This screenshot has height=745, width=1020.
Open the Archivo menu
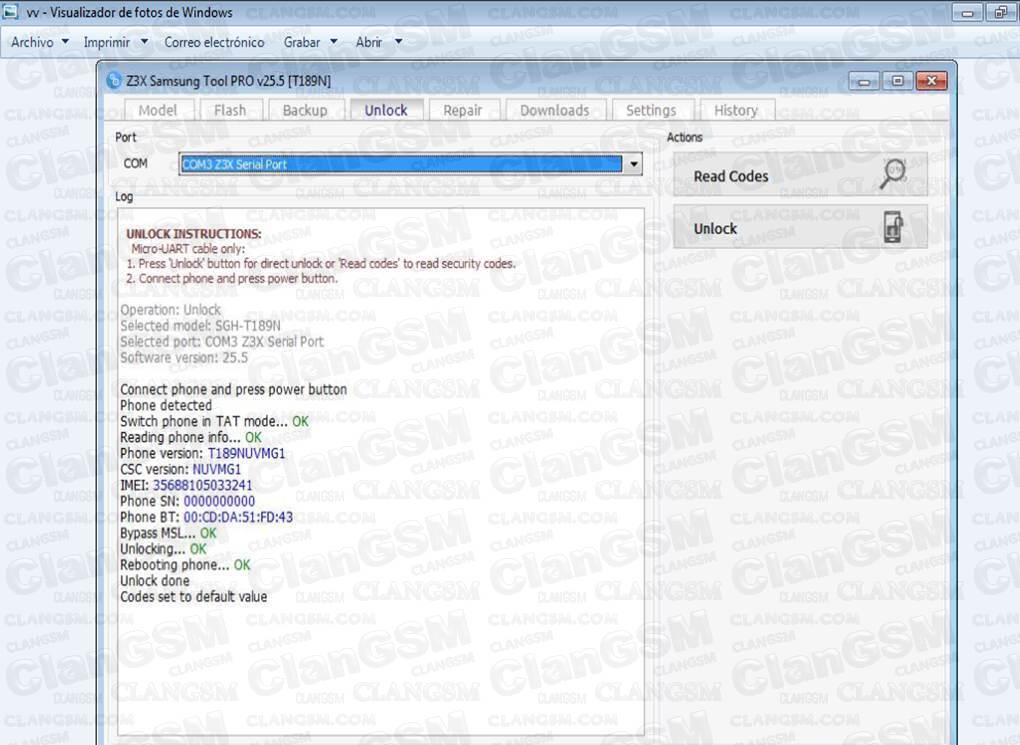(33, 42)
